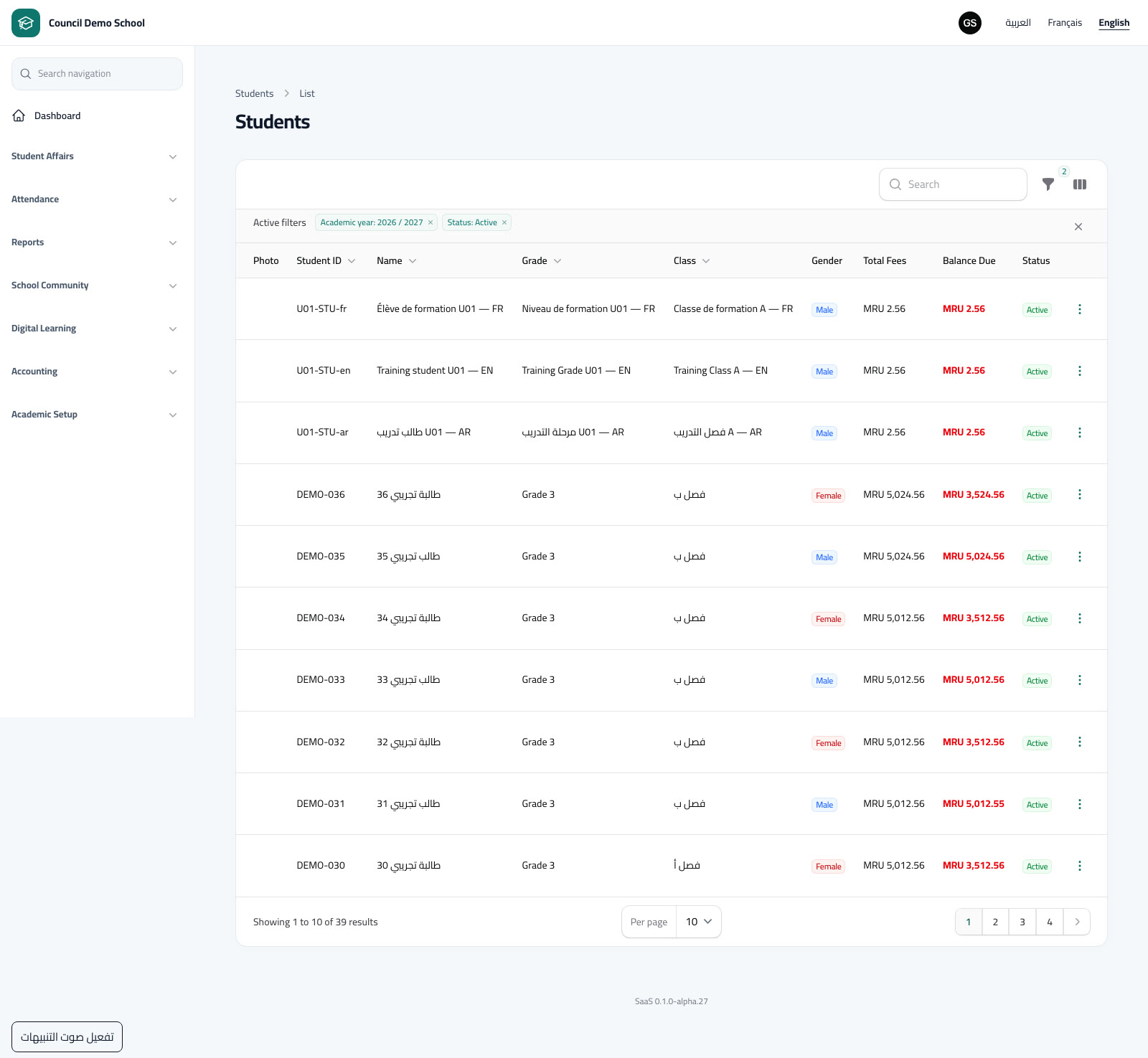Go to page 2

tap(995, 922)
